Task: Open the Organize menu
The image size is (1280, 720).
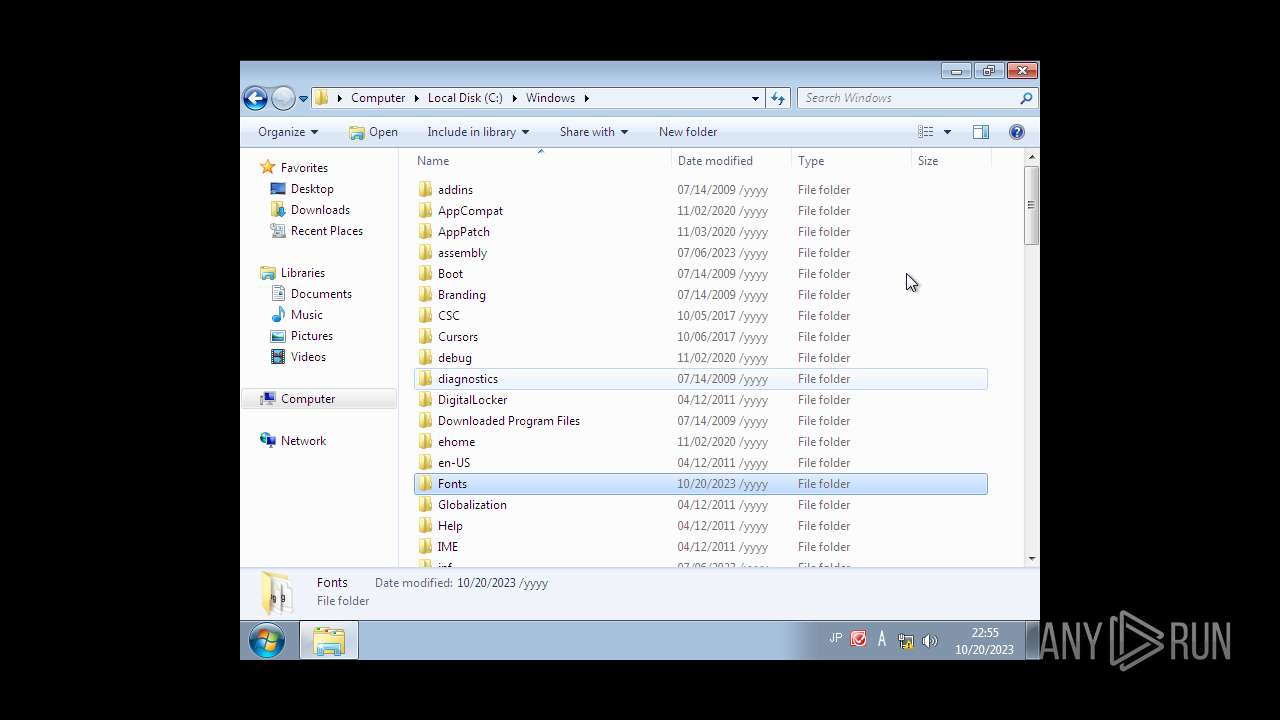Action: (x=288, y=132)
